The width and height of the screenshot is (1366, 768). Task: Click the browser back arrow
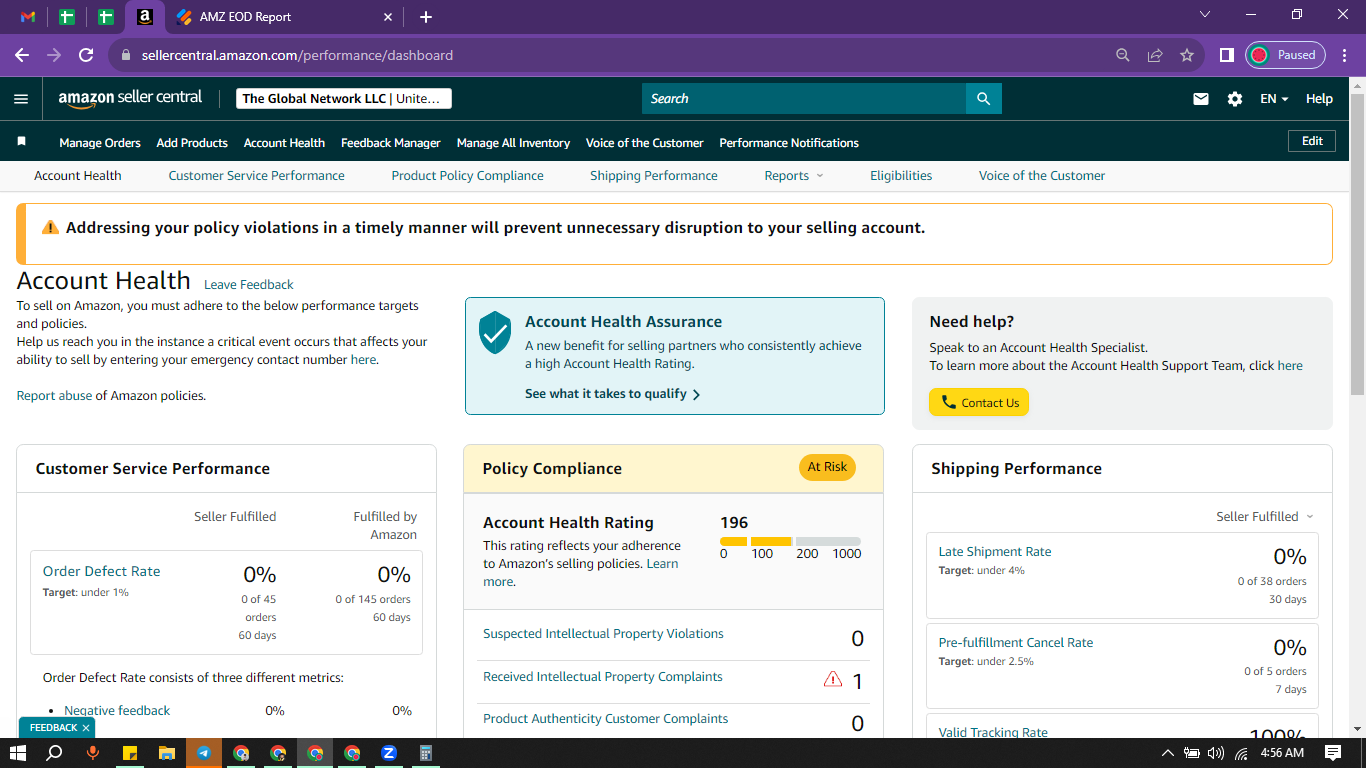point(22,55)
